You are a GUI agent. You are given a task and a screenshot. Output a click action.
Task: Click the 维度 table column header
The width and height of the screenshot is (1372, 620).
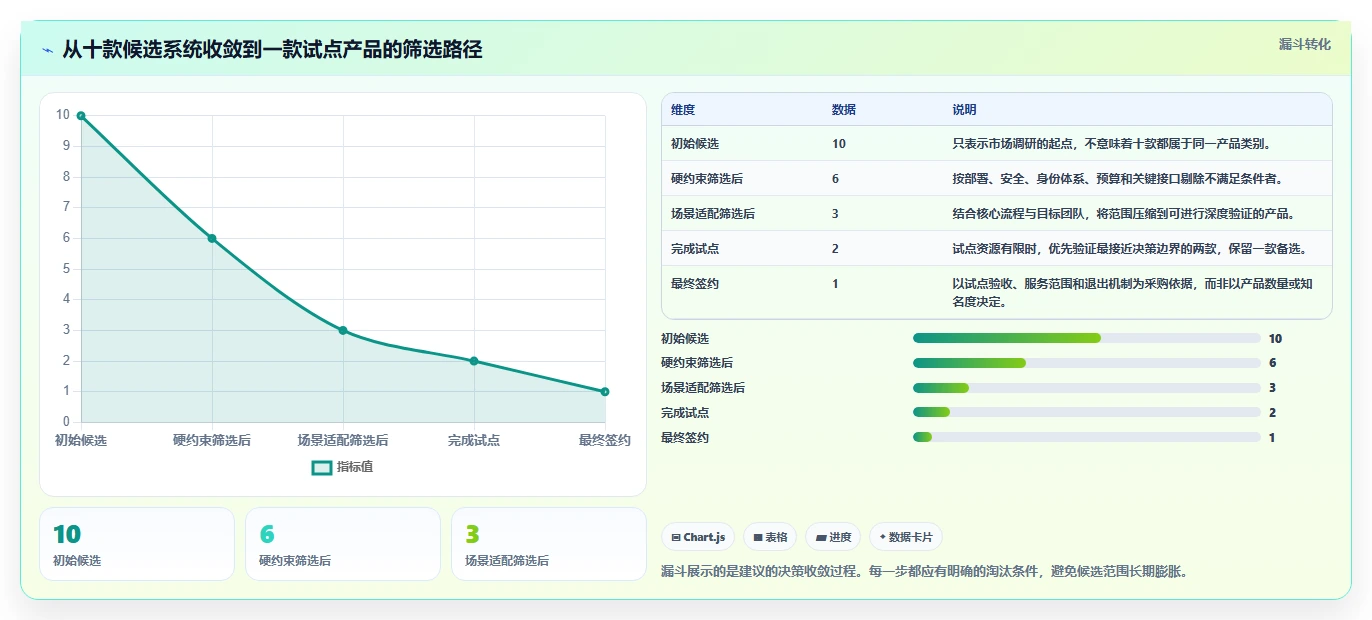683,110
